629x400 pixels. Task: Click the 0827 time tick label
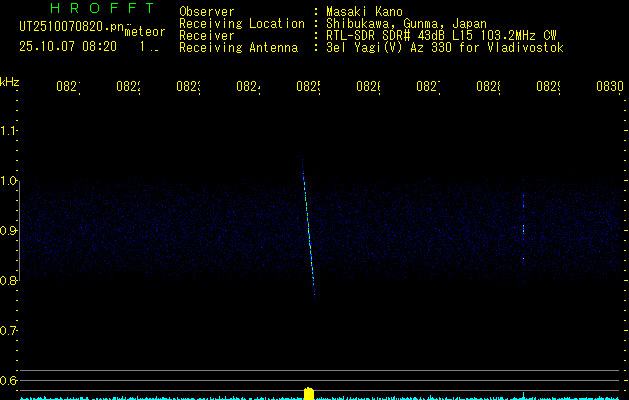pyautogui.click(x=428, y=87)
